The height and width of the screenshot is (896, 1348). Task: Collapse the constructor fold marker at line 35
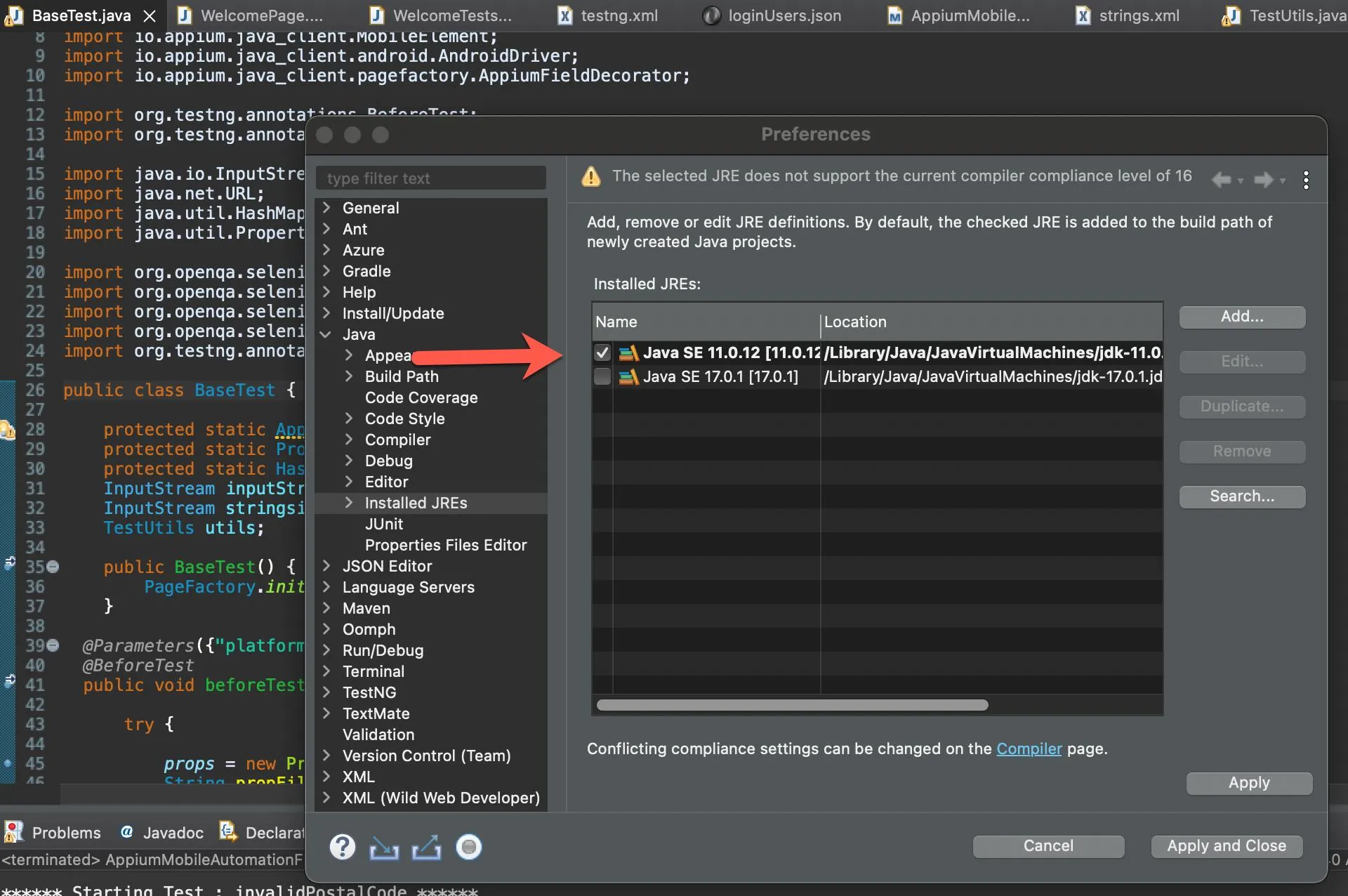click(53, 567)
